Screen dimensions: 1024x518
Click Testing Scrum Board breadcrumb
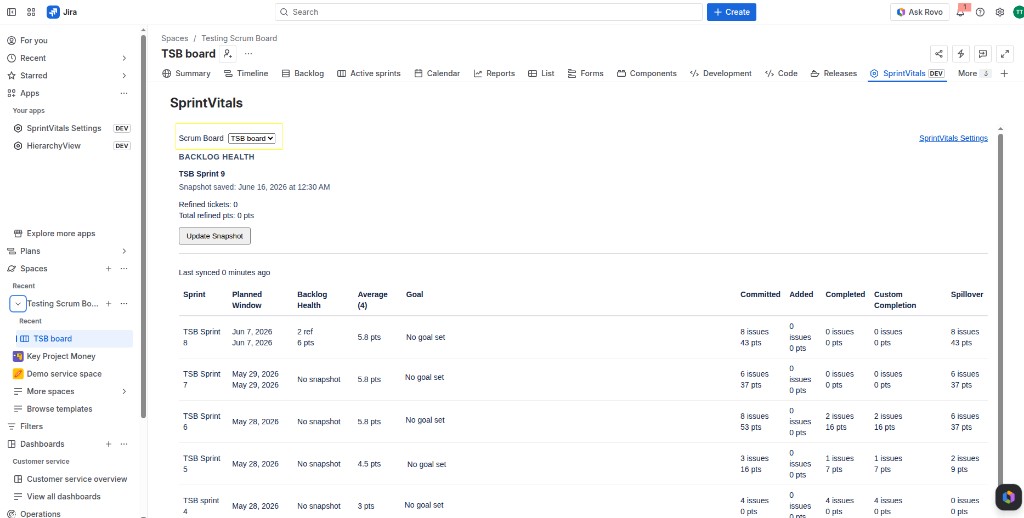pos(239,38)
